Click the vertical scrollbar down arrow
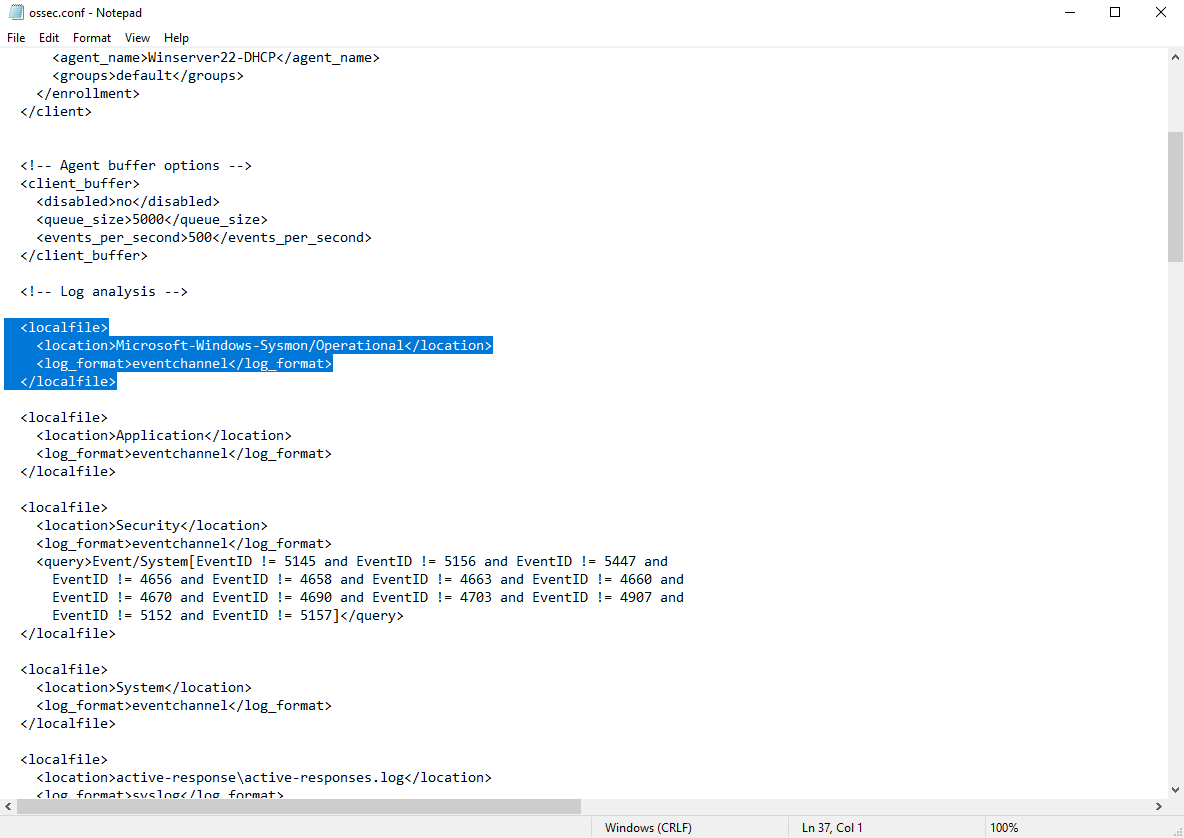 (1175, 789)
